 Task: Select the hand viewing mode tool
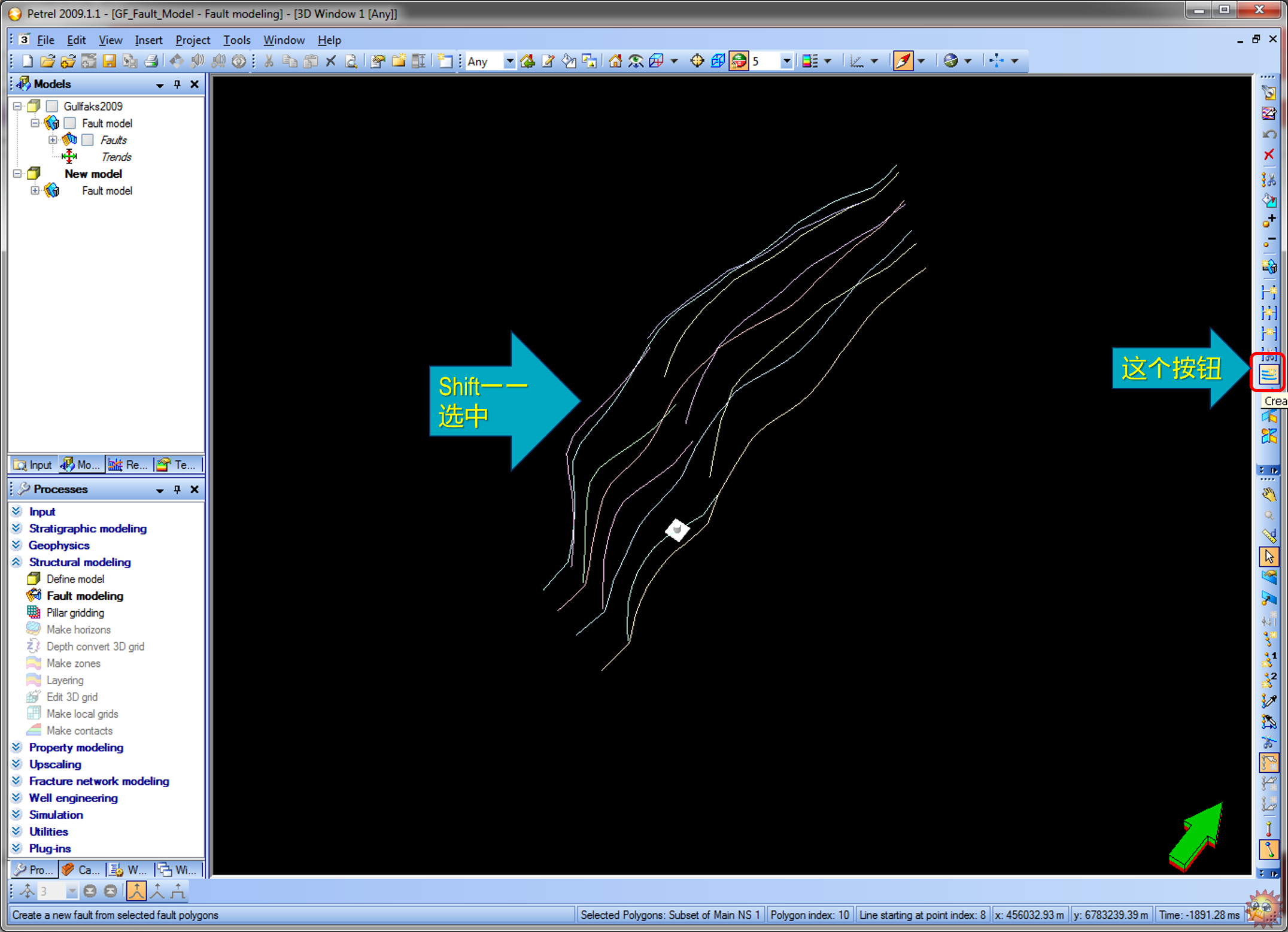point(1268,495)
